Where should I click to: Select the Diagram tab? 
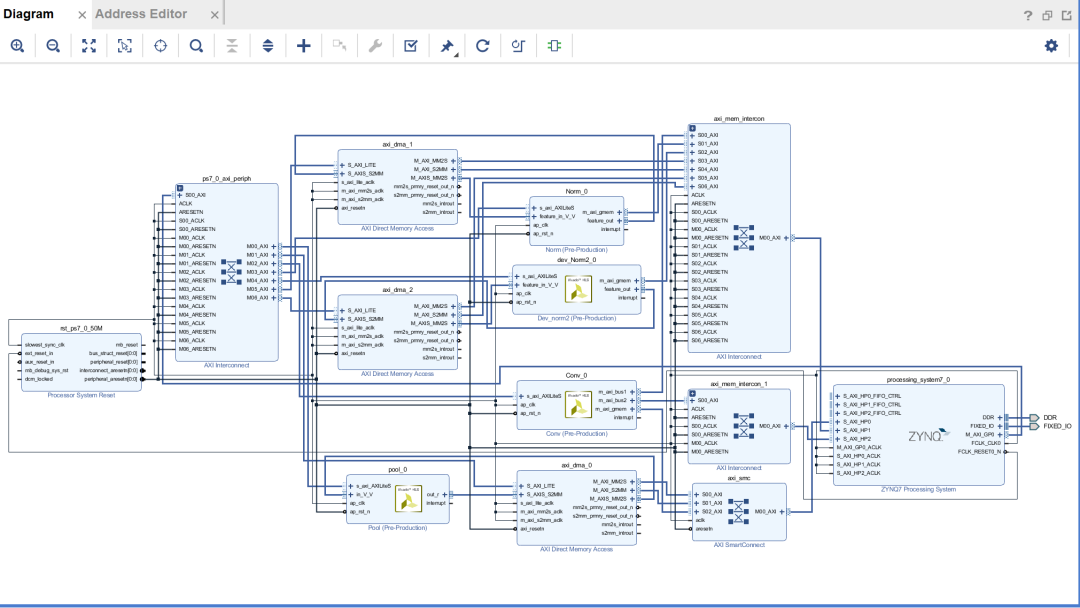[x=29, y=14]
